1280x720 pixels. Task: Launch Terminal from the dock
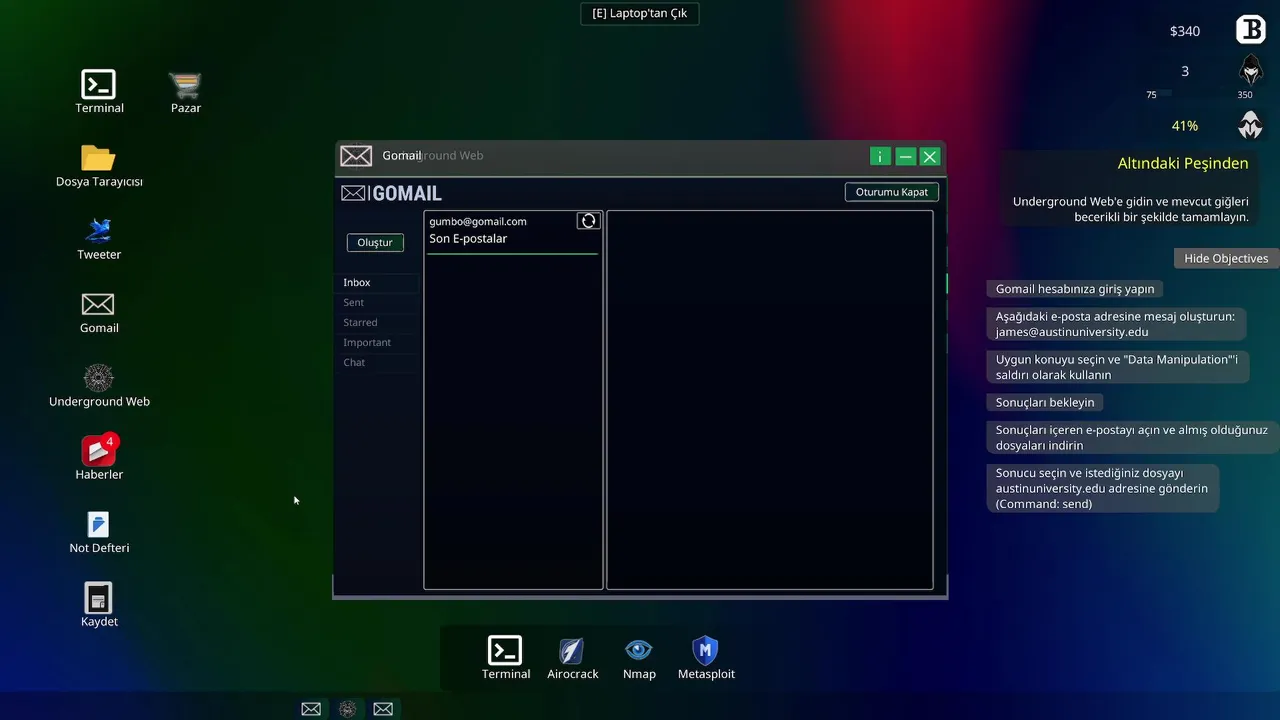(505, 650)
